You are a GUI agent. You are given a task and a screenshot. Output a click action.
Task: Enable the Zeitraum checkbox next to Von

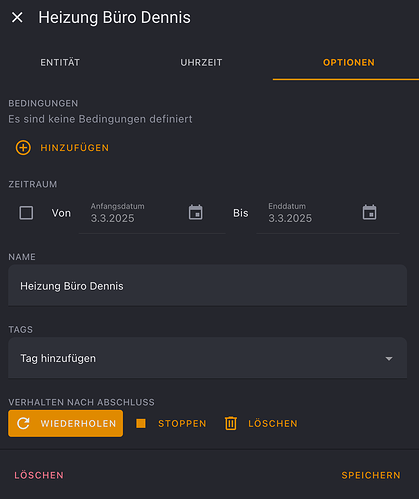[26, 213]
